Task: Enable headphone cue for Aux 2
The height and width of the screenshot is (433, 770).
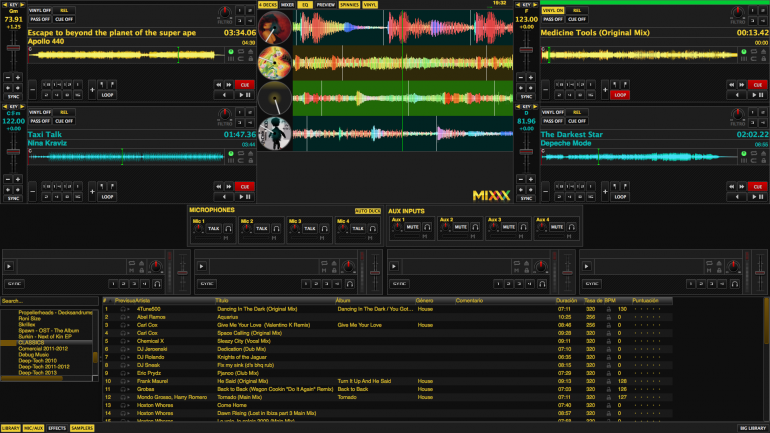Action: pos(475,227)
